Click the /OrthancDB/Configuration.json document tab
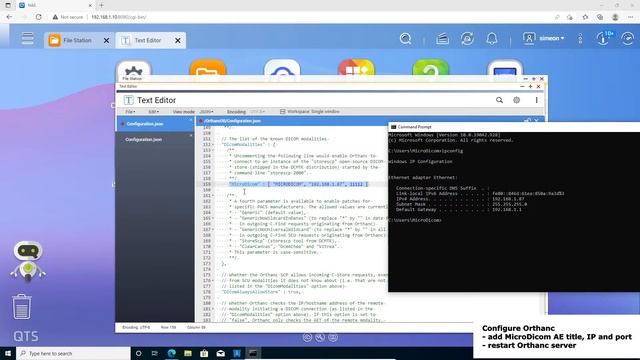Viewport: 640px width, 360px height. click(231, 121)
